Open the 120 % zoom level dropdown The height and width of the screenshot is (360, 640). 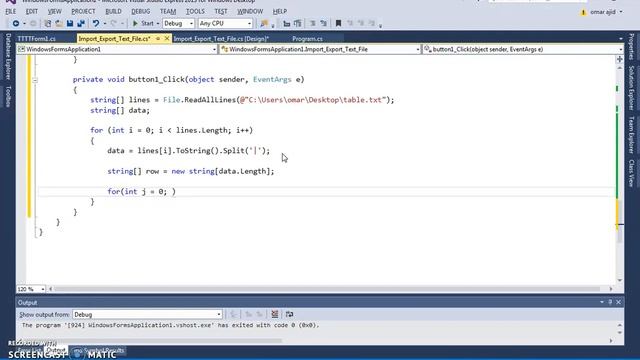pyautogui.click(x=31, y=289)
